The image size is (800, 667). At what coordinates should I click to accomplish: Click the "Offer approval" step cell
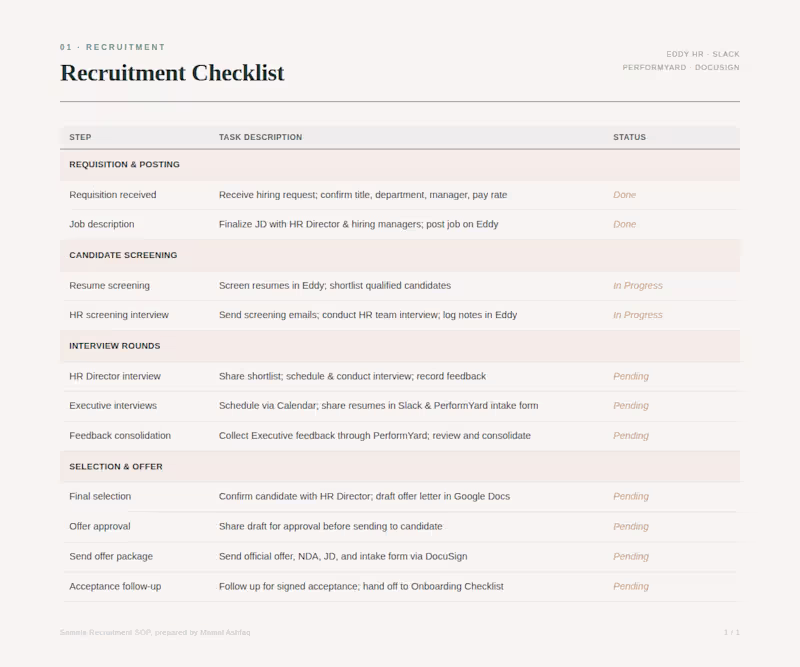[99, 527]
